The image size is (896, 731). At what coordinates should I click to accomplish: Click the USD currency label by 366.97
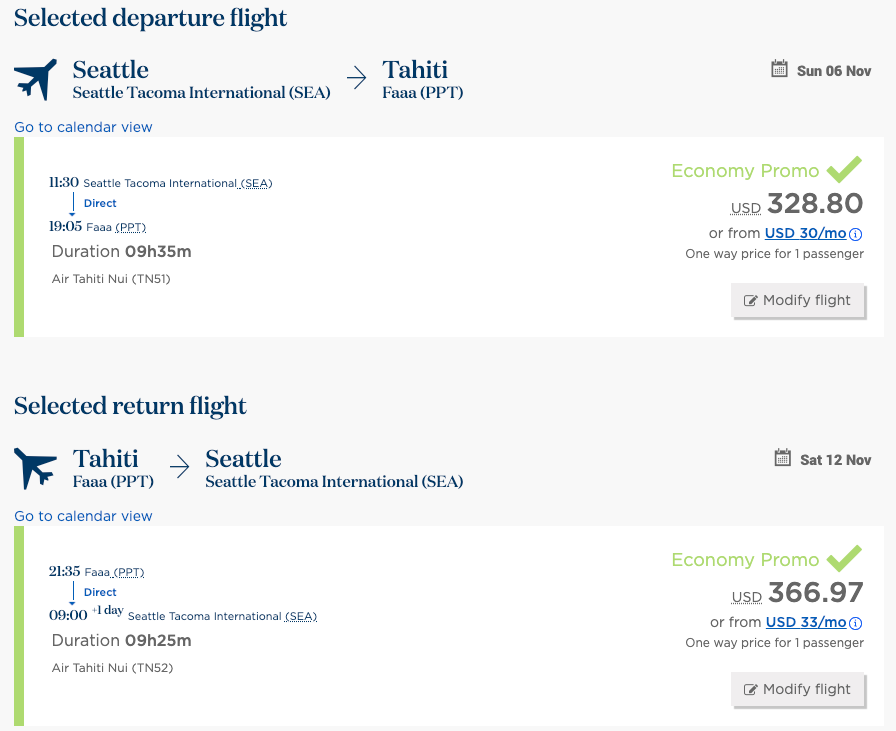tap(747, 597)
